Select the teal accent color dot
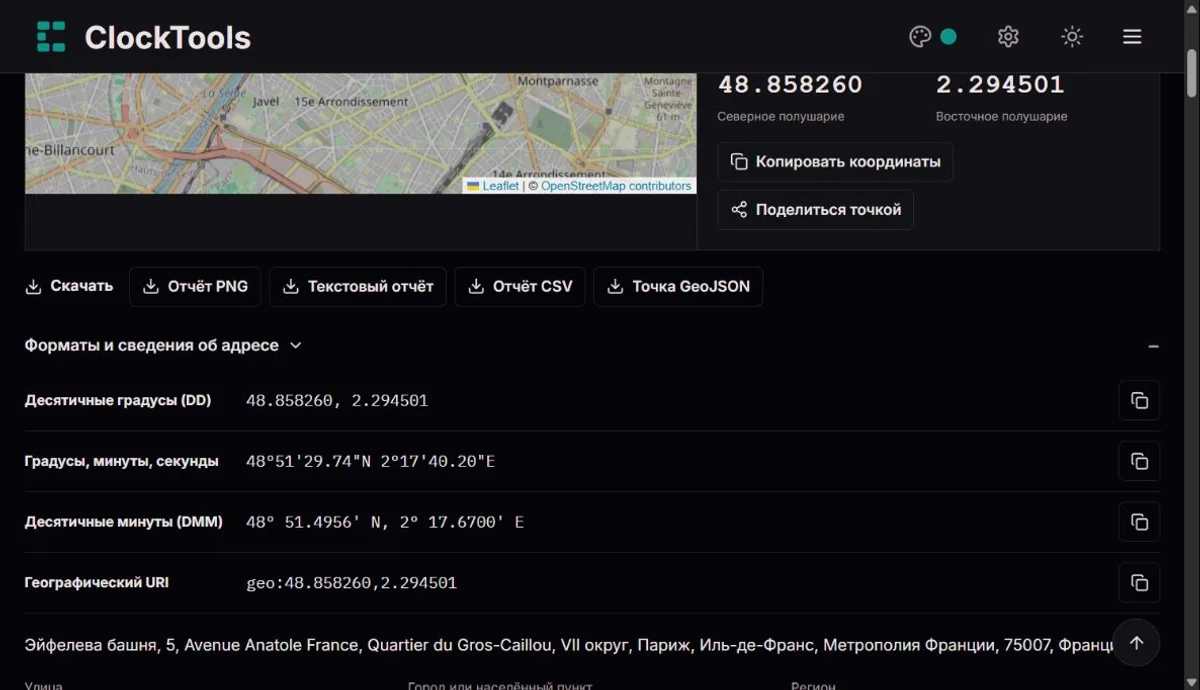 click(x=949, y=37)
